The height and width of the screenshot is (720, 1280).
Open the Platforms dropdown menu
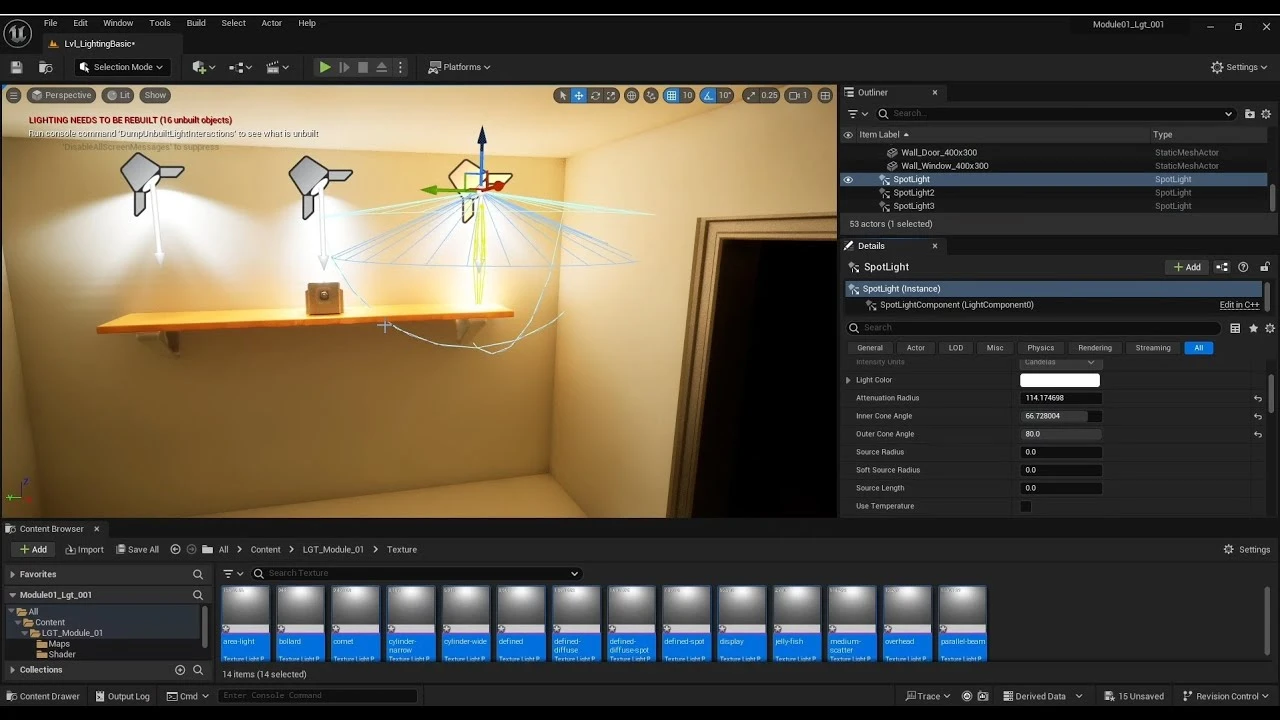pos(459,67)
